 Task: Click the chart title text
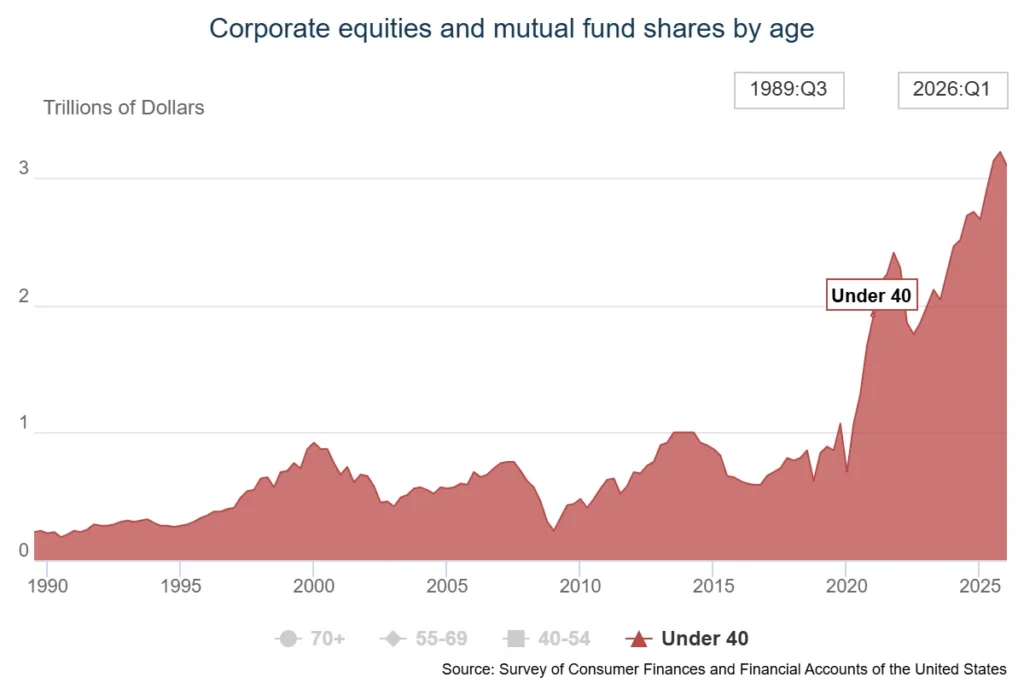[511, 29]
